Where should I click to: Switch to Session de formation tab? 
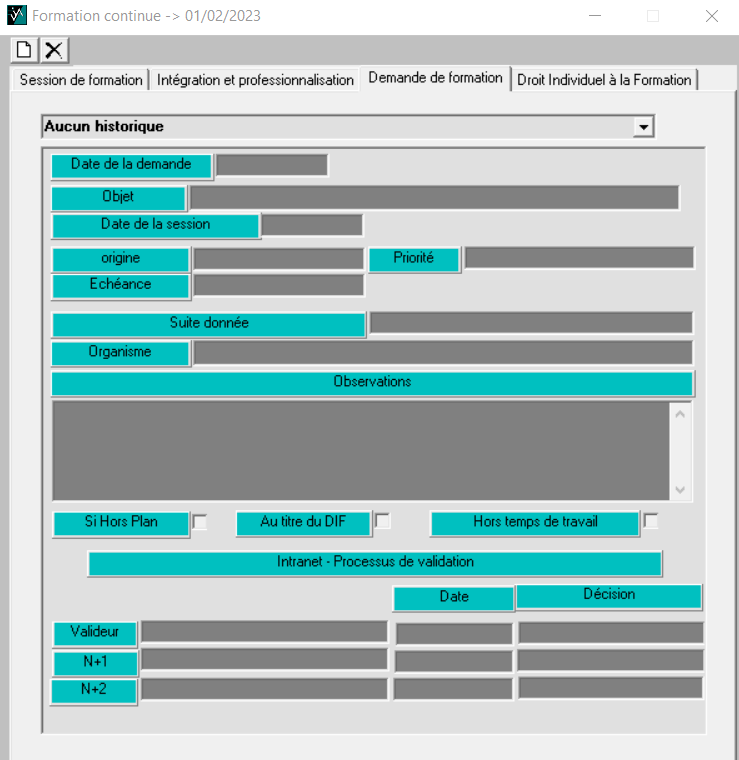point(80,80)
